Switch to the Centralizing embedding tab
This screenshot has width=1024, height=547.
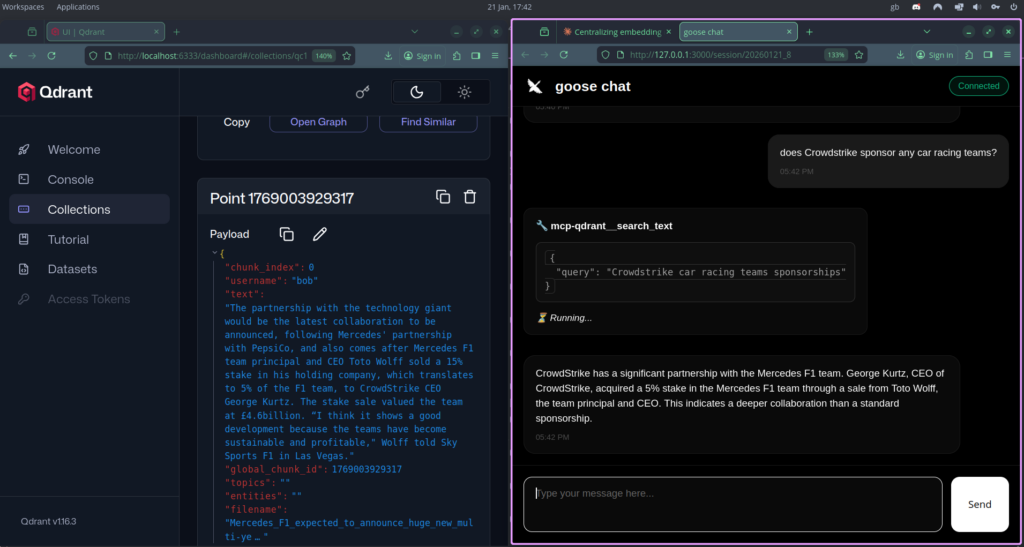coord(616,32)
